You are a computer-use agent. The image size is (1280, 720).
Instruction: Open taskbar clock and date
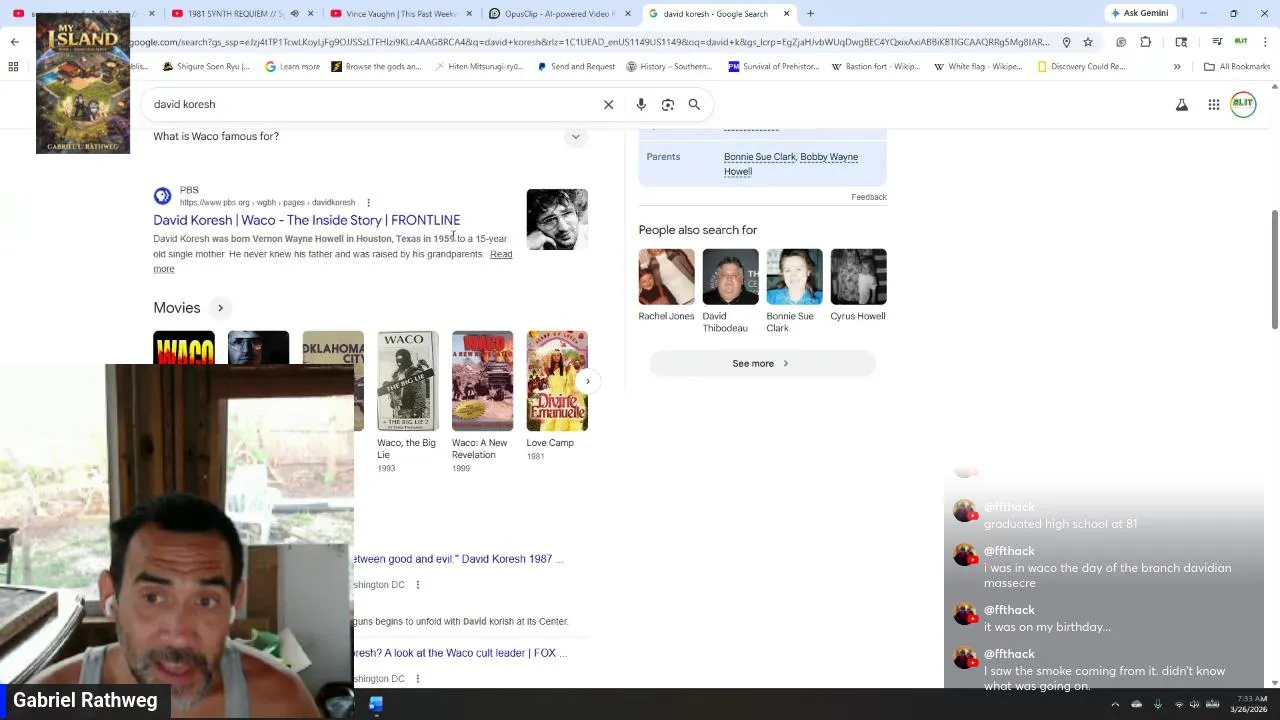(x=1248, y=704)
